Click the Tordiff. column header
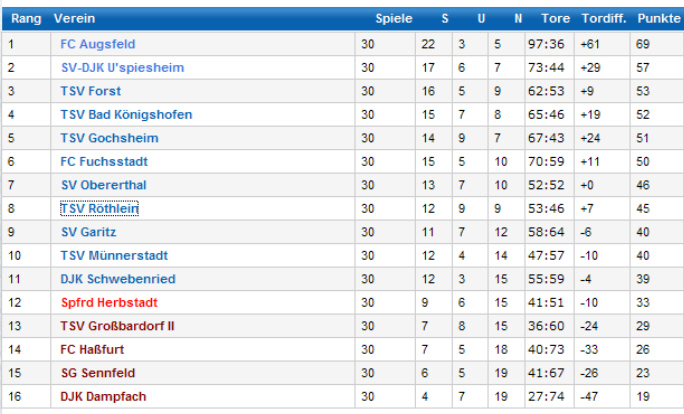Image resolution: width=684 pixels, height=414 pixels. coord(603,19)
